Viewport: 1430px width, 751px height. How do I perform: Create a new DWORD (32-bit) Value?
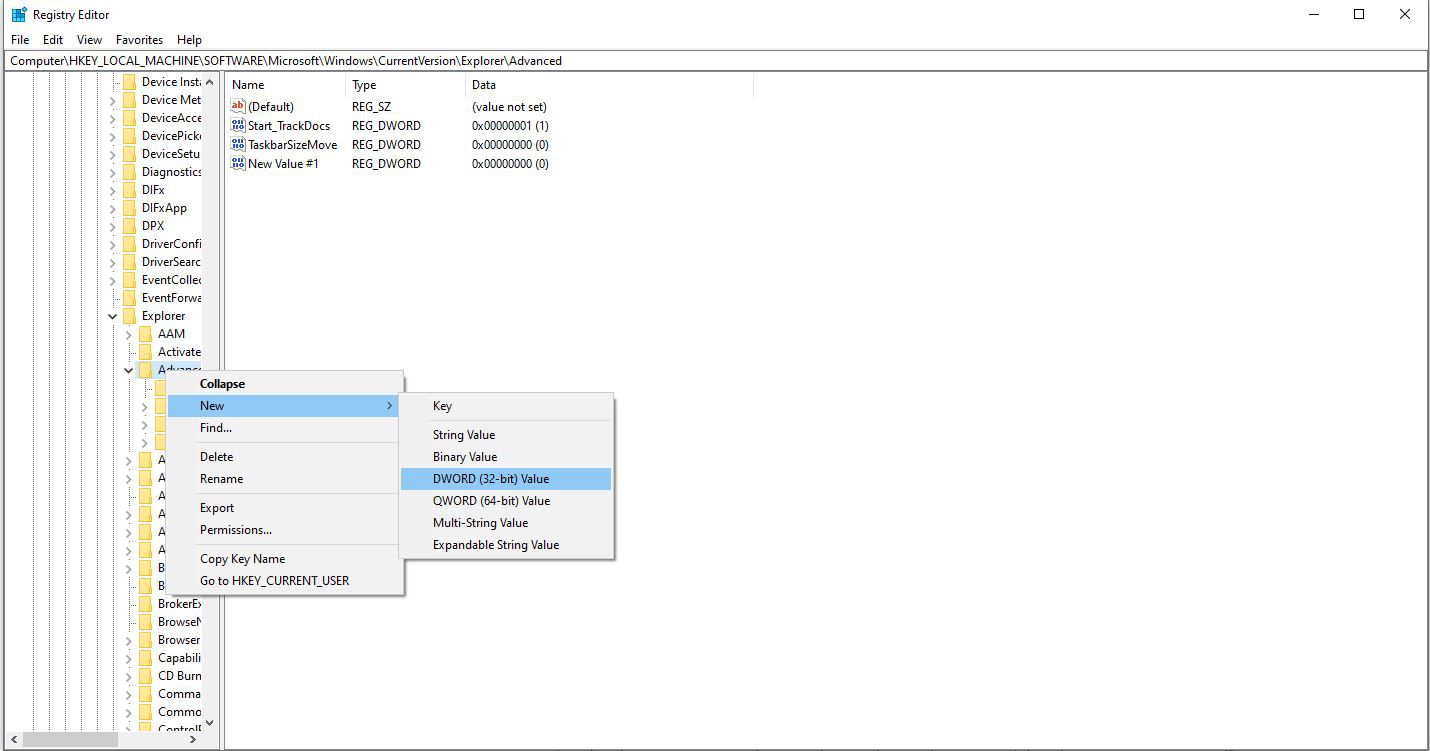click(x=506, y=479)
